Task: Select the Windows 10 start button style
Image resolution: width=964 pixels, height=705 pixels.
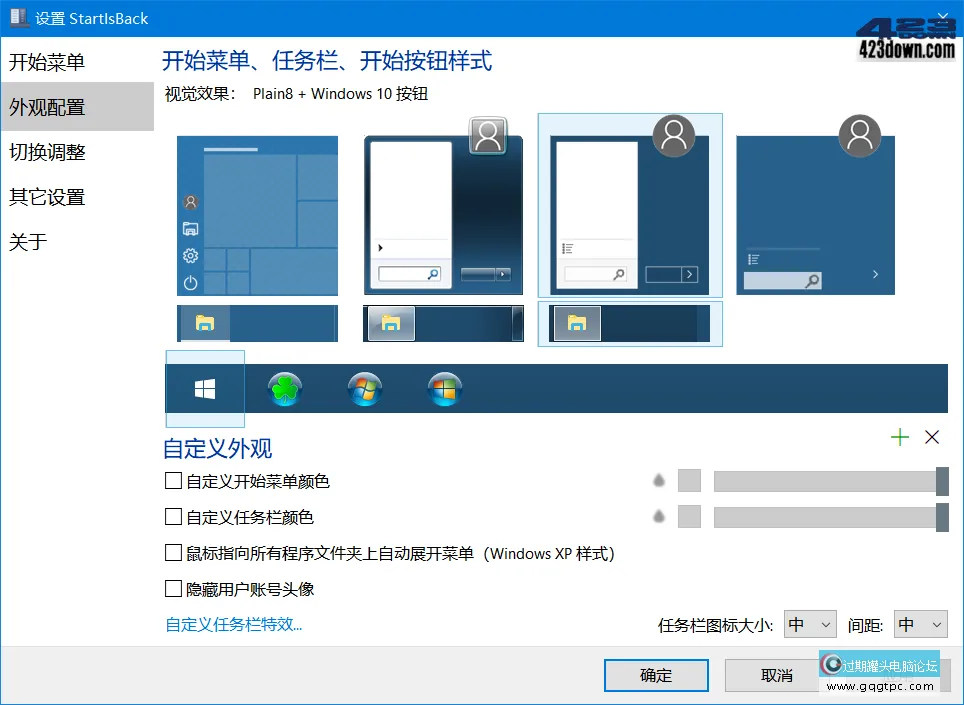Action: click(x=205, y=388)
